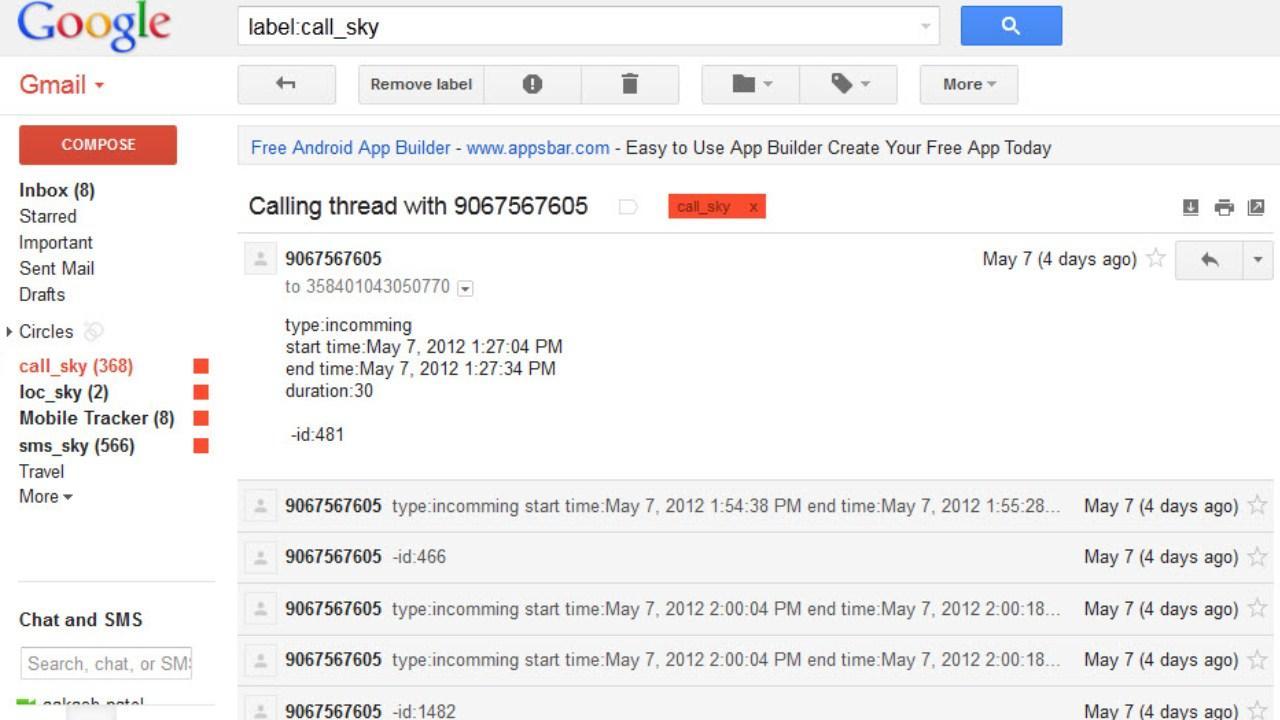The image size is (1280, 720).
Task: Show details for recipient 358401043050770
Action: pos(465,288)
